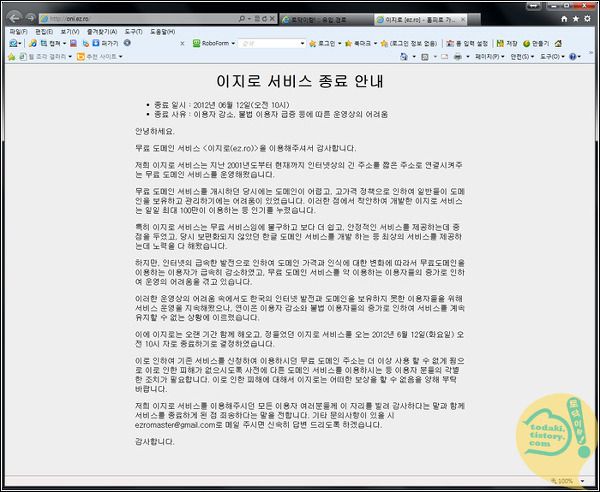Open the RoboForm 북마크 dropdown
The width and height of the screenshot is (600, 492).
(x=361, y=44)
